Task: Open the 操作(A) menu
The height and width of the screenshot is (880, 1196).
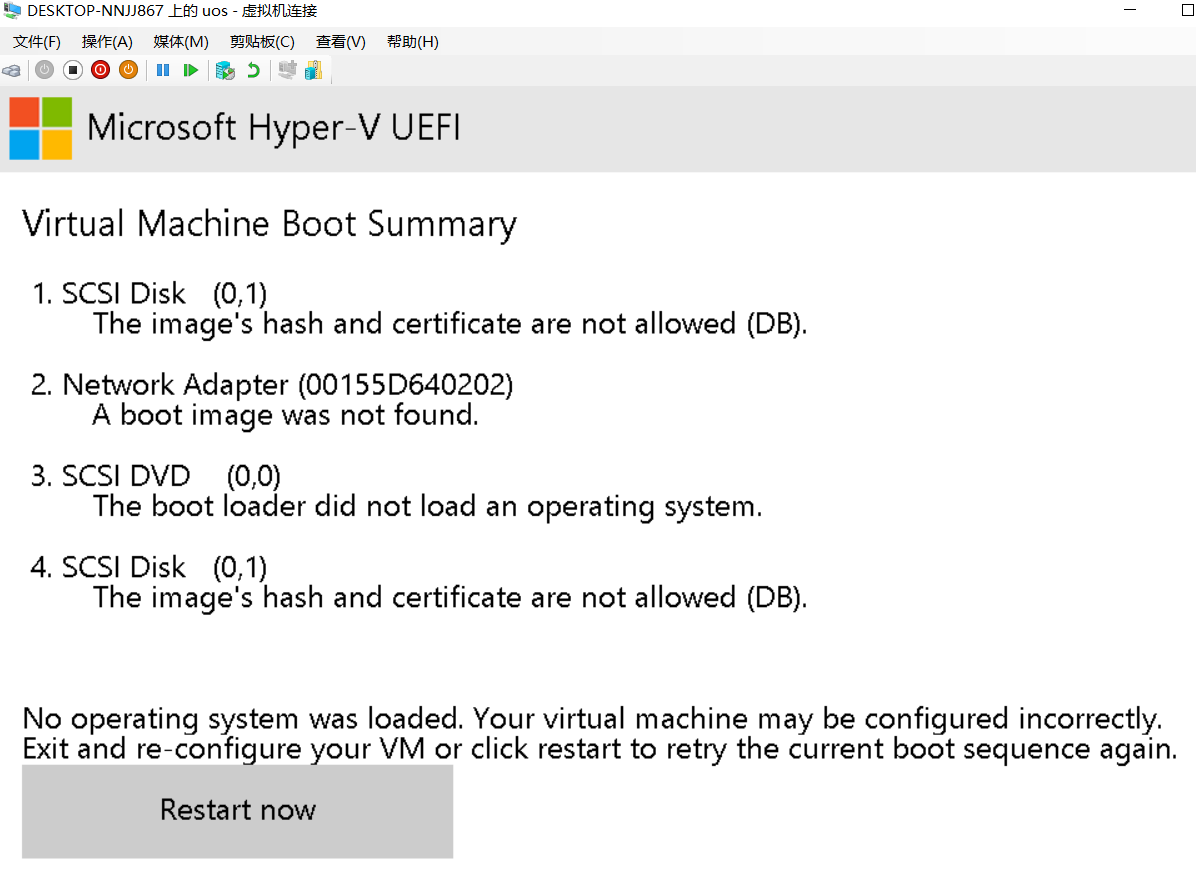Action: coord(107,41)
